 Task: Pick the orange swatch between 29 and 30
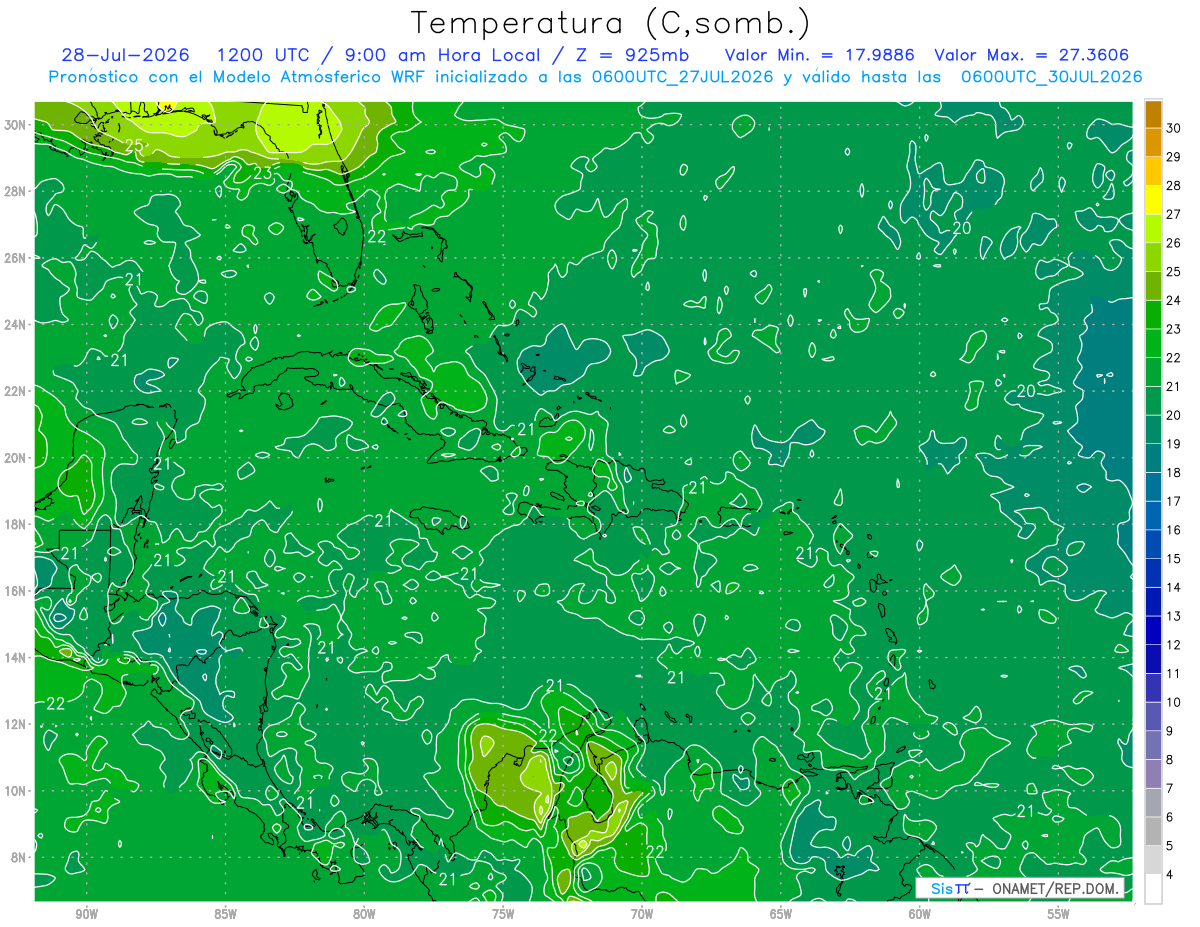pos(1153,142)
